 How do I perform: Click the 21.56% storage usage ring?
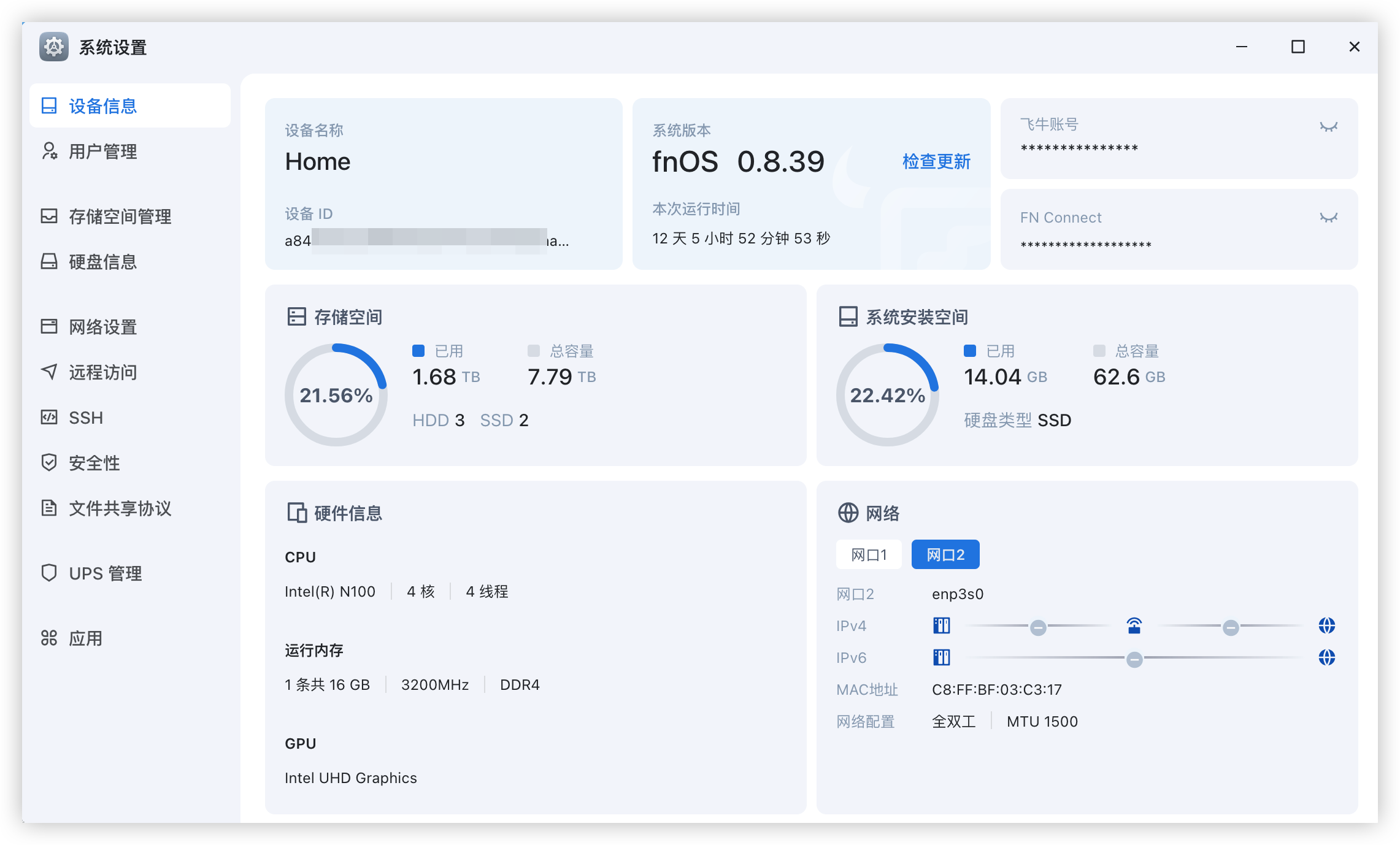tap(336, 395)
